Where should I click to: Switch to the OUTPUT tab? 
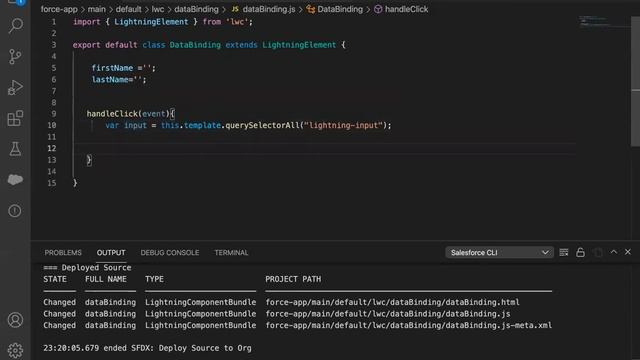click(111, 253)
